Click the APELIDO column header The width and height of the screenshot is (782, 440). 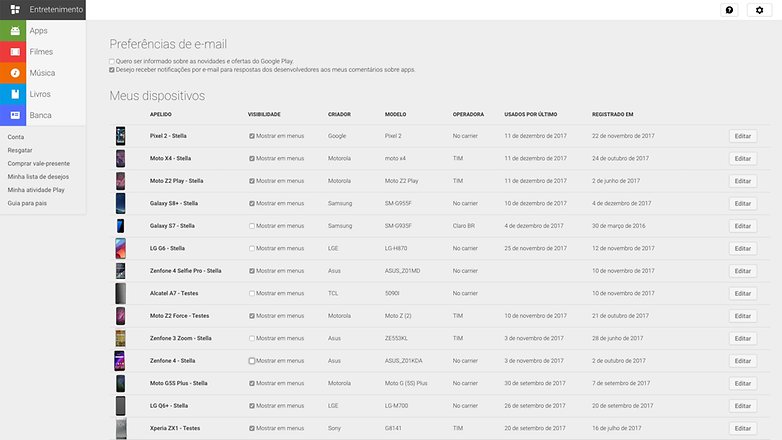click(x=161, y=114)
